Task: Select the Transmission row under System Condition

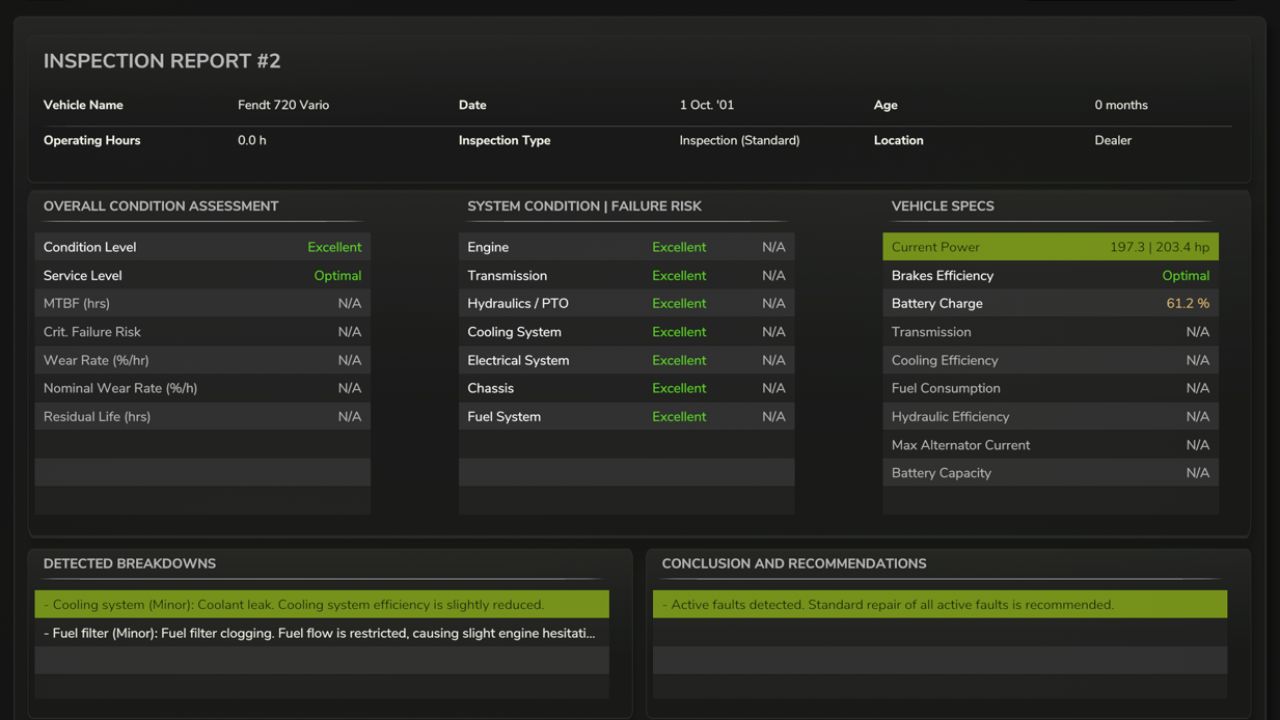Action: click(x=626, y=275)
